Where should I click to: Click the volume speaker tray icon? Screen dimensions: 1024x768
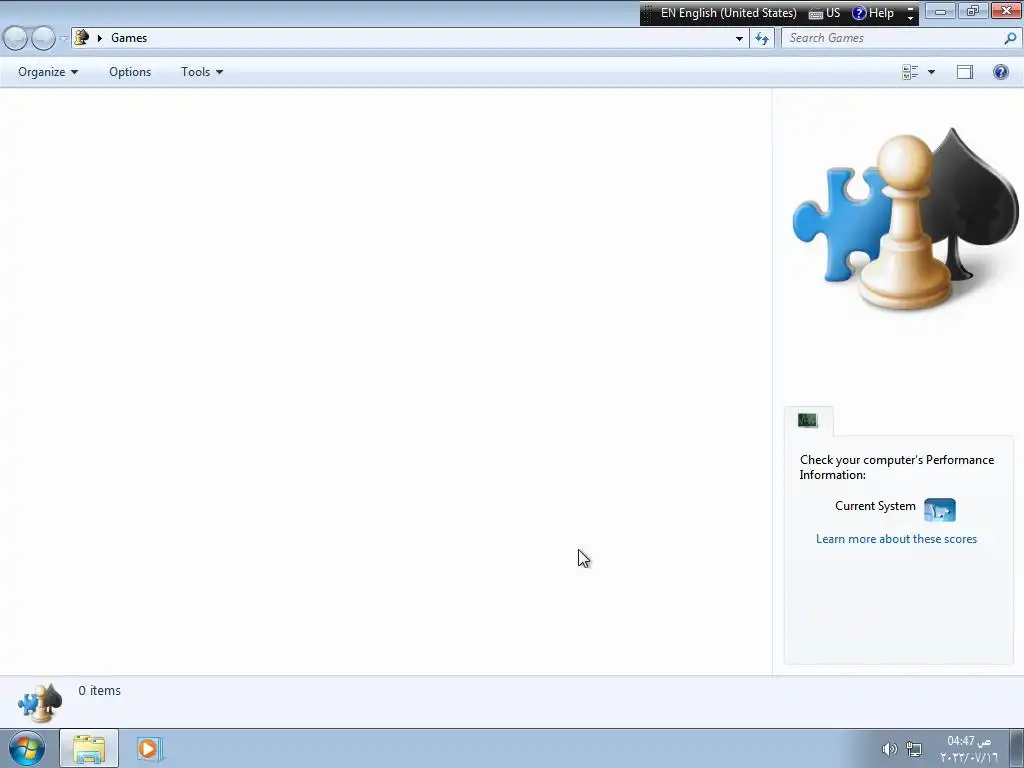889,749
